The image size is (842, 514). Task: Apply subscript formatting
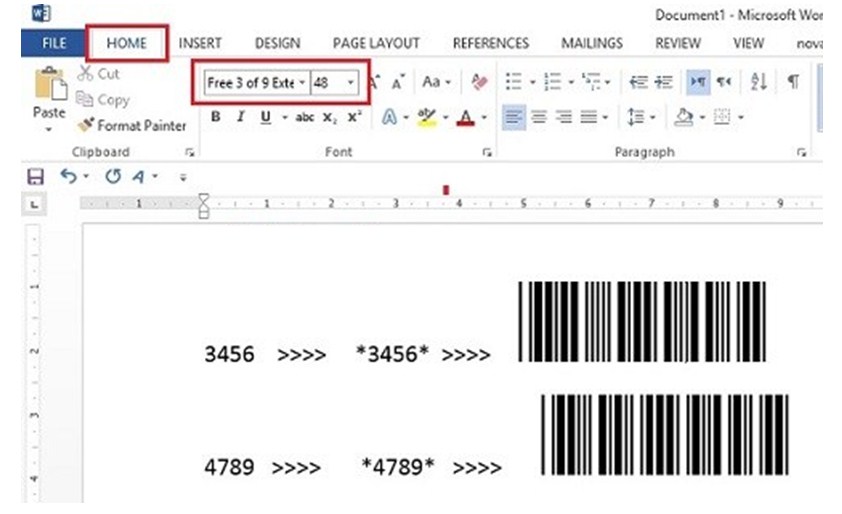[330, 117]
